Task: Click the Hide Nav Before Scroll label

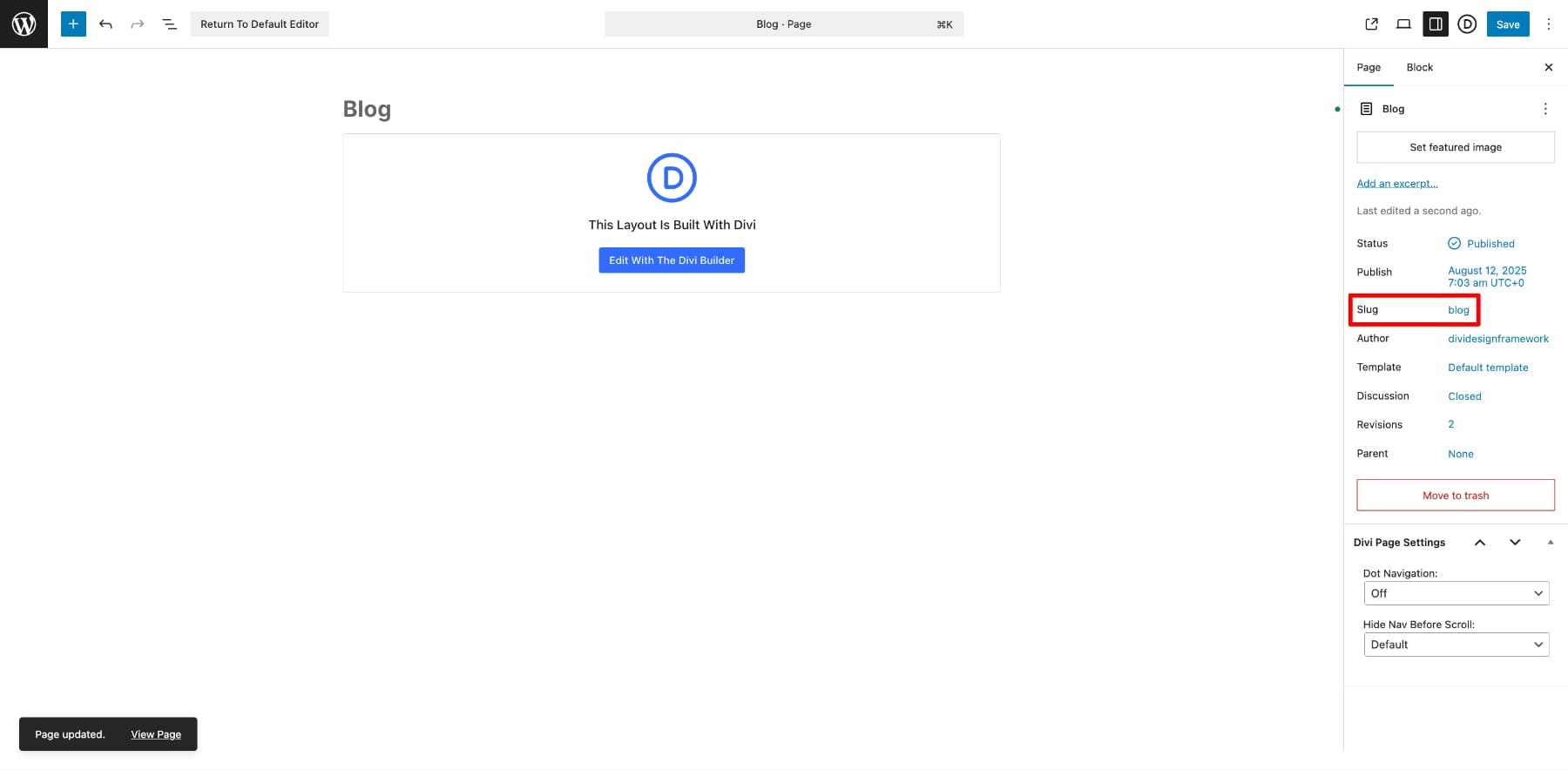Action: 1418,625
